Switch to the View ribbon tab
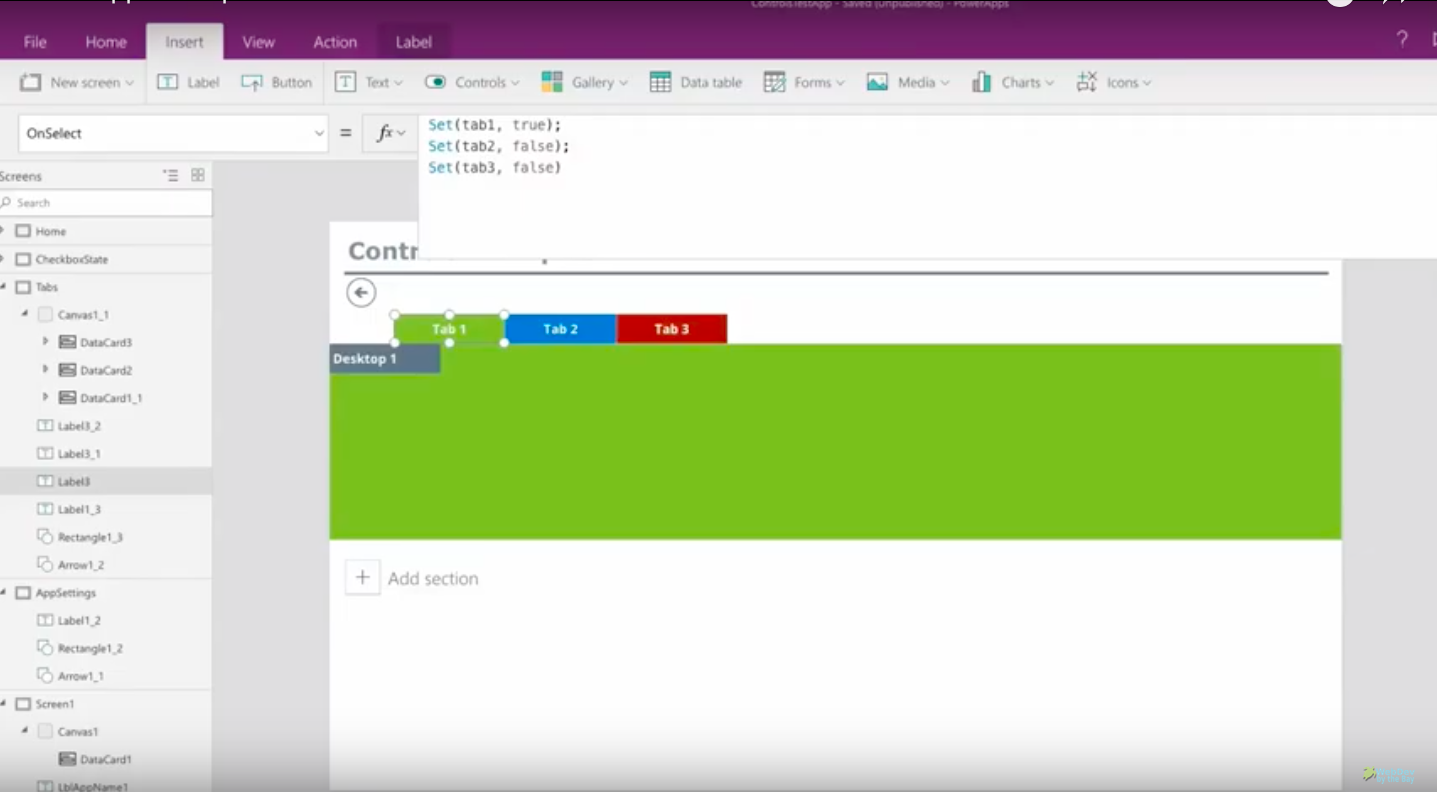This screenshot has width=1437, height=792. [x=258, y=41]
